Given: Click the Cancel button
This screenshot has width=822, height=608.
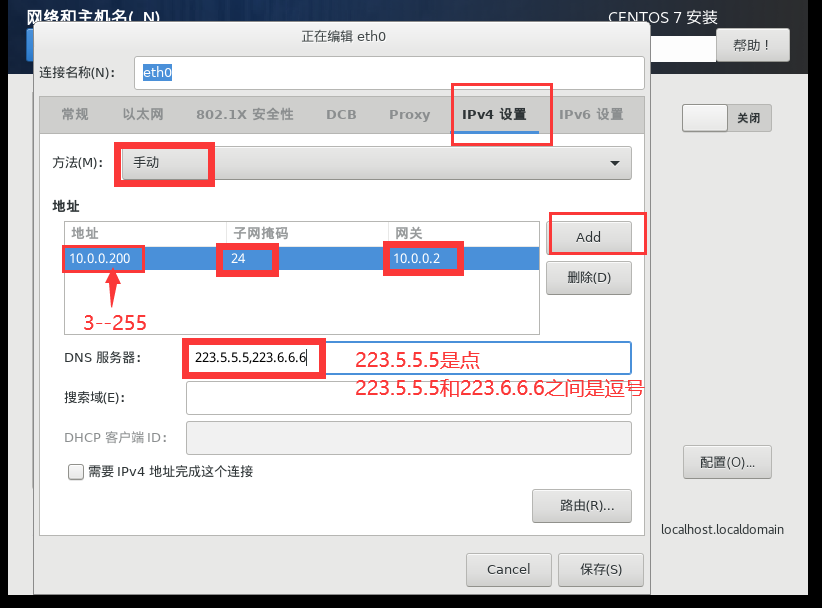Looking at the screenshot, I should 509,570.
